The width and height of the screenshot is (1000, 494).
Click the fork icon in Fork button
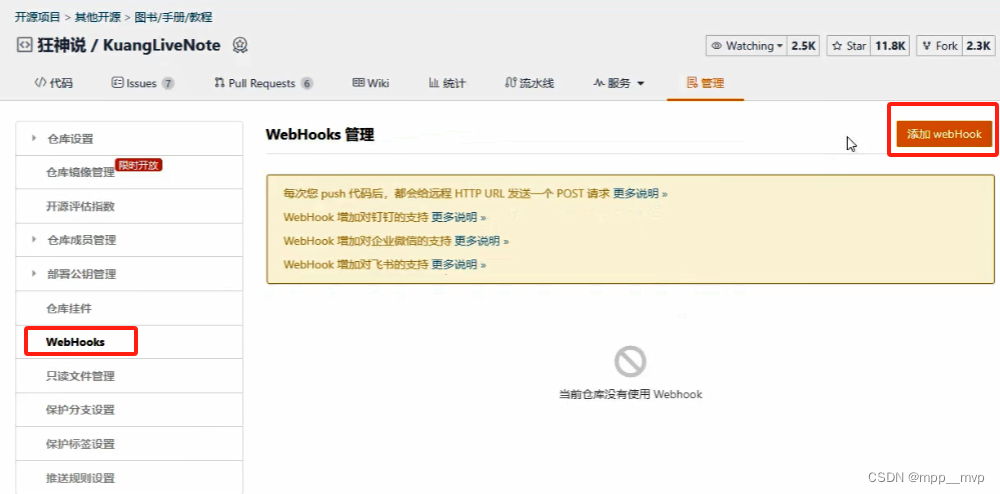point(927,46)
